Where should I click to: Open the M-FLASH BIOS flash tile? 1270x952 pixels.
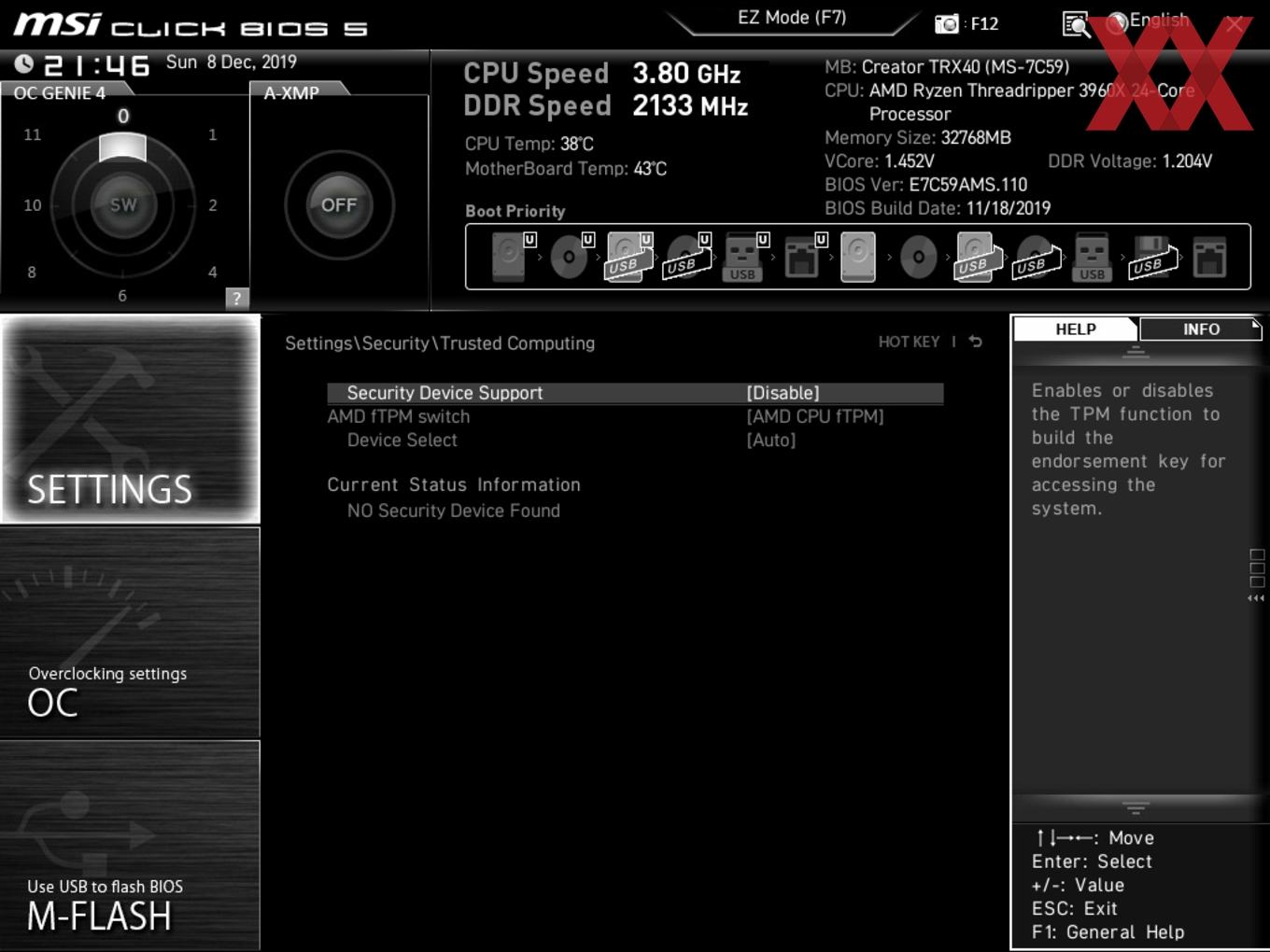point(130,846)
